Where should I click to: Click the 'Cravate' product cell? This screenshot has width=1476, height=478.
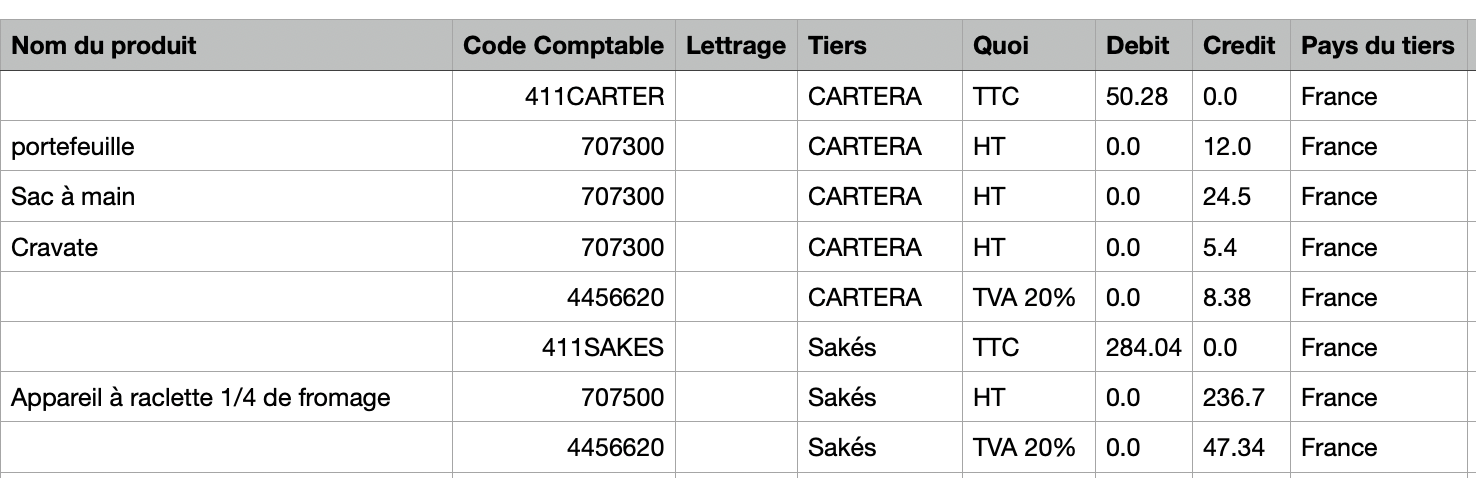pos(226,247)
